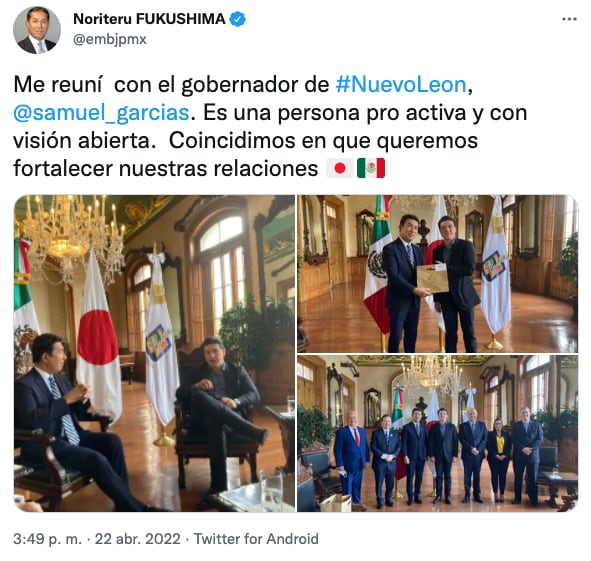Screen dimensions: 591x561
Task: Click the white state flag in top-right photo
Action: coord(496,268)
